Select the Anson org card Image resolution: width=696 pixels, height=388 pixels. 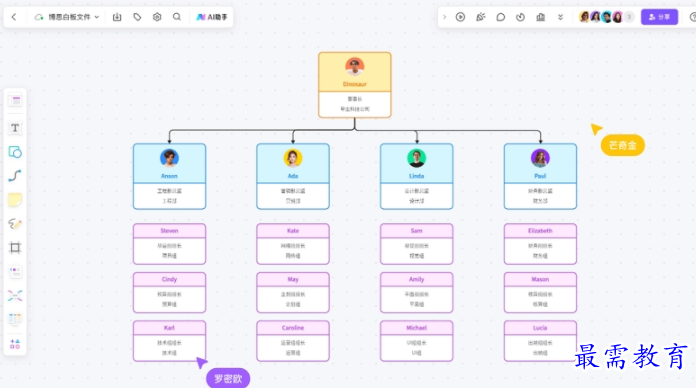(x=169, y=176)
